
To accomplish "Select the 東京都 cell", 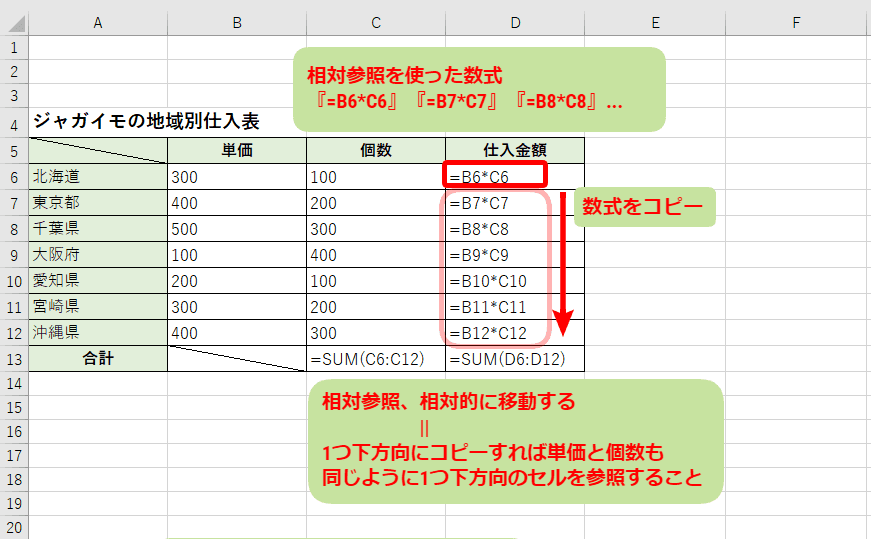I will (x=98, y=203).
